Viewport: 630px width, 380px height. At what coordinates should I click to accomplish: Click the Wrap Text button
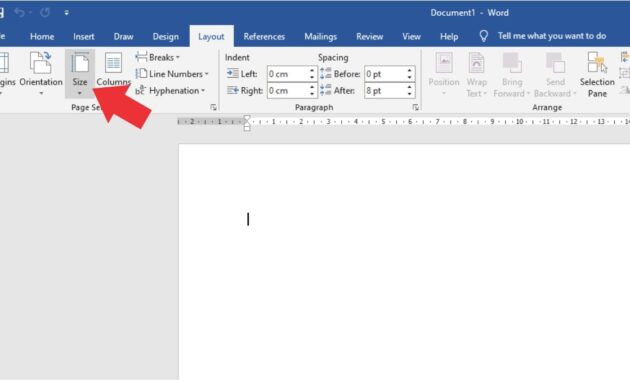[x=477, y=74]
